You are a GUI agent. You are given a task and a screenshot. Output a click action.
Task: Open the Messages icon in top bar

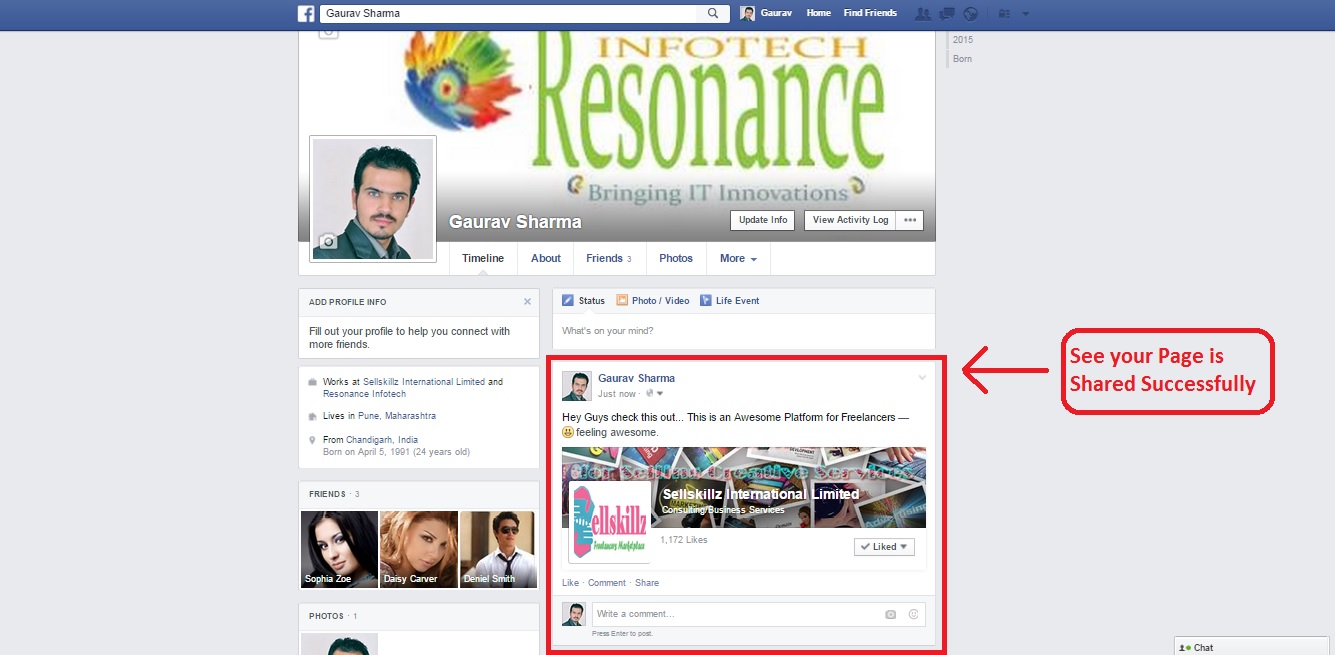(x=946, y=14)
